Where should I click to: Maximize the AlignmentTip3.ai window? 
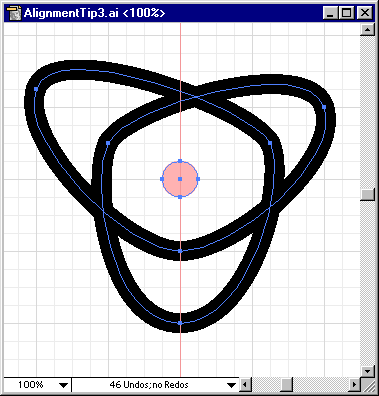click(346, 13)
